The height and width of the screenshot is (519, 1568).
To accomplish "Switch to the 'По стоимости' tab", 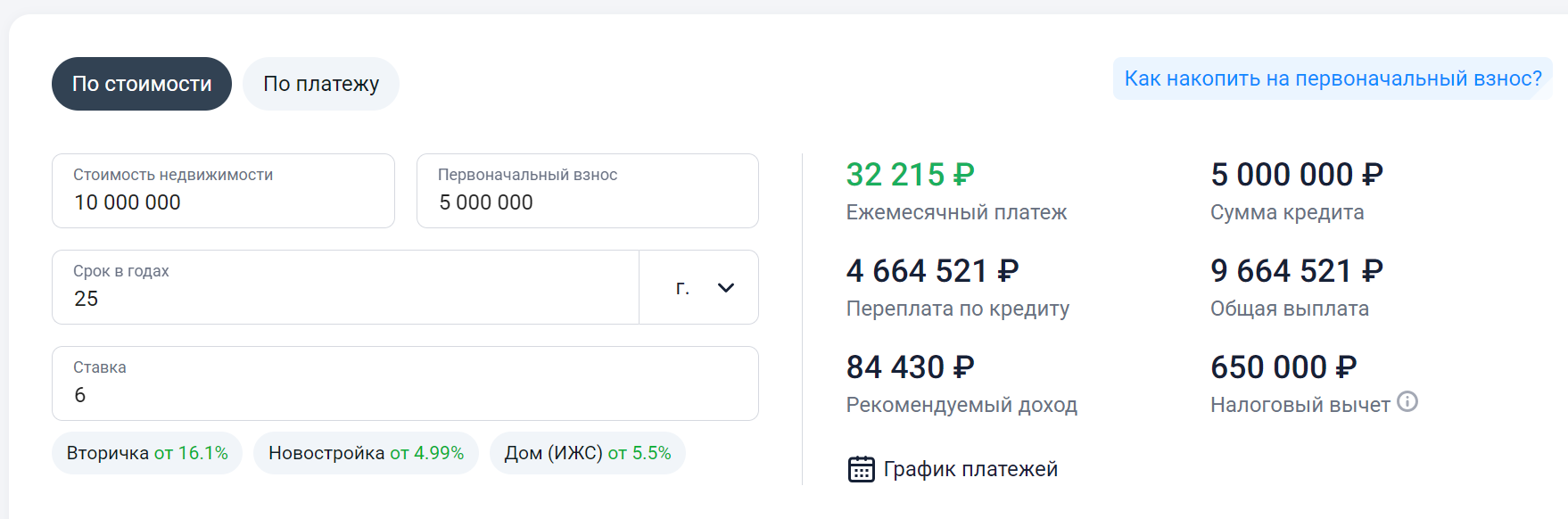I will point(142,84).
